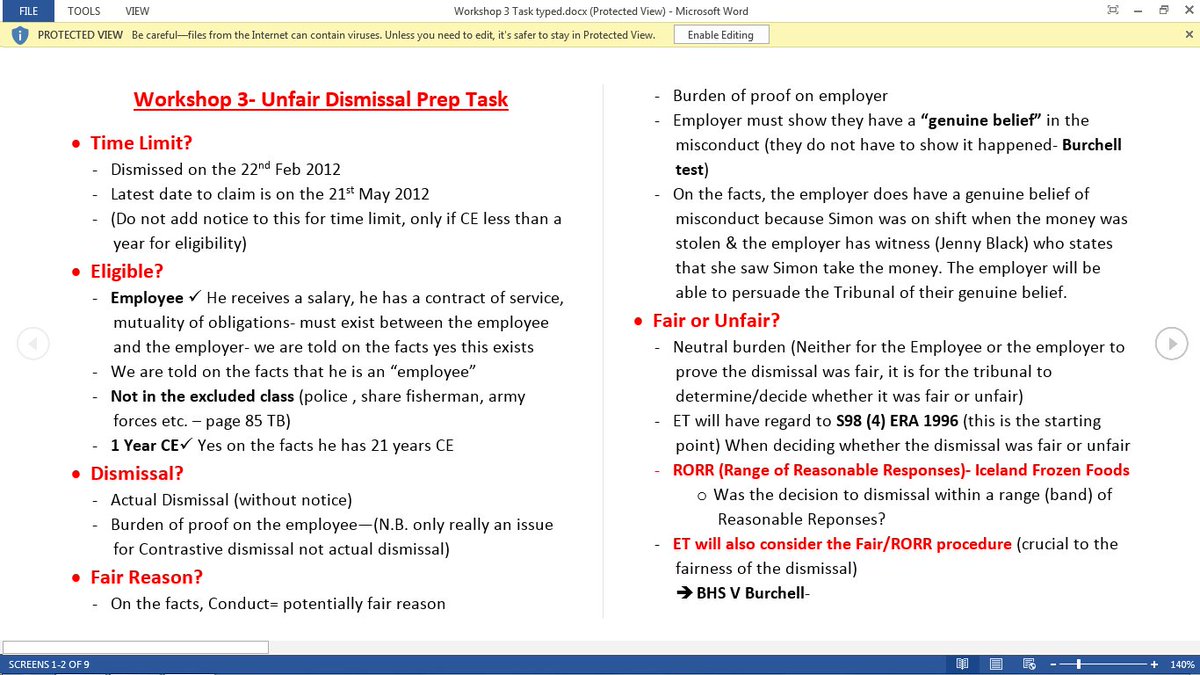Click the 'Dismissal?' heading

click(x=137, y=473)
